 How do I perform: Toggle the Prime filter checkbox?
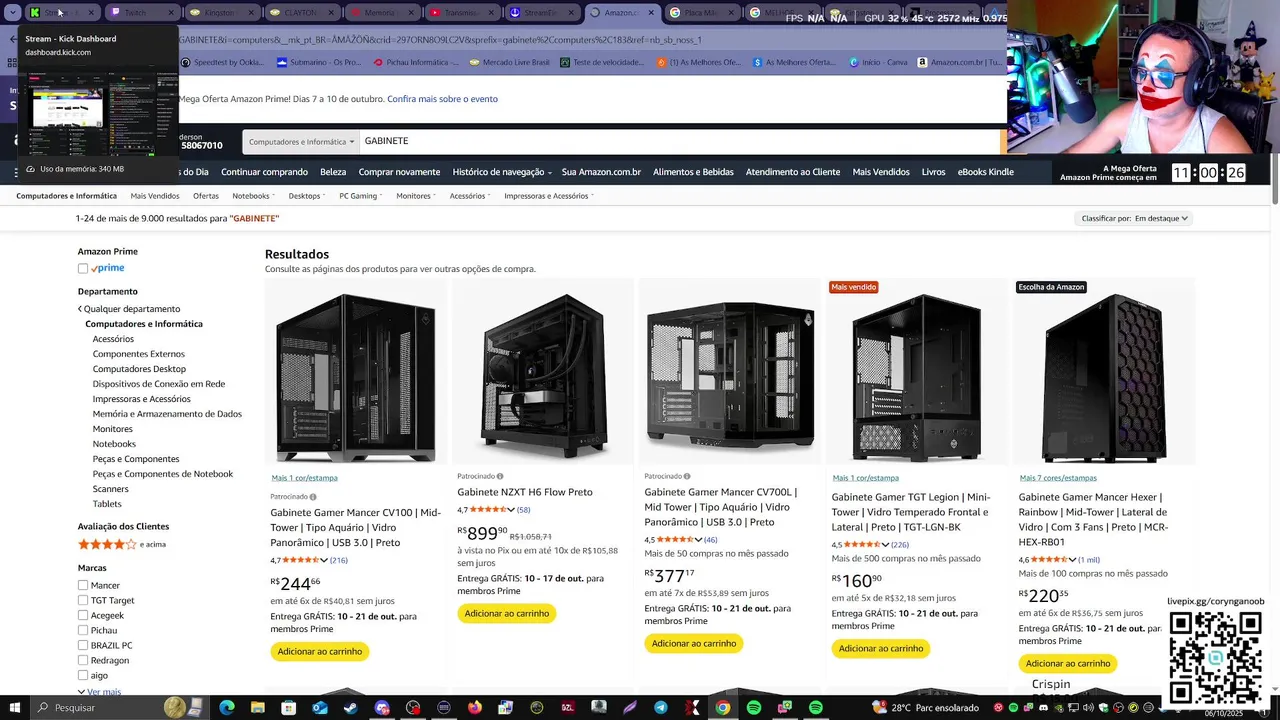coord(83,268)
